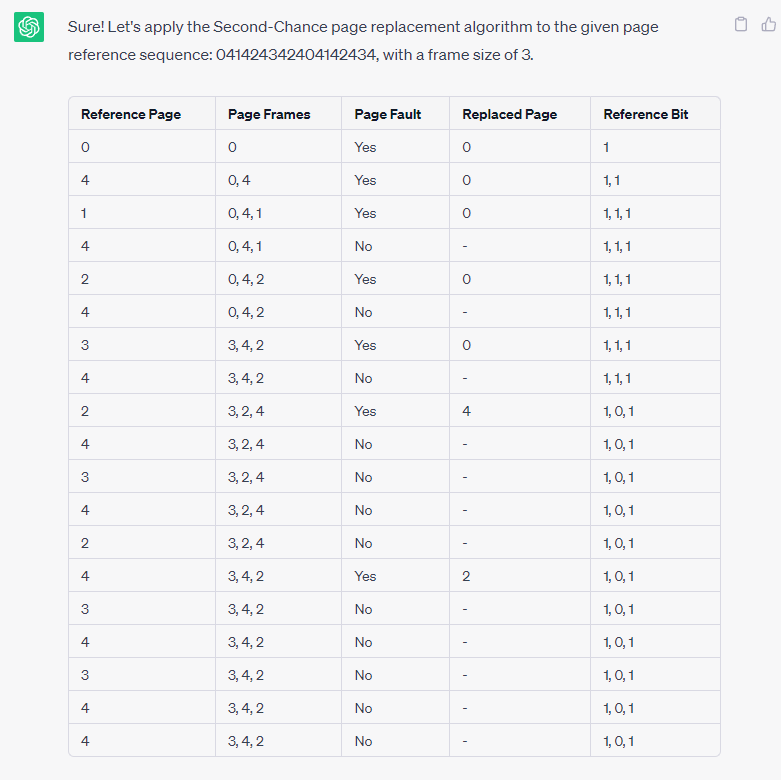This screenshot has width=781, height=780.
Task: Give the response a thumbs up
Action: pyautogui.click(x=769, y=24)
